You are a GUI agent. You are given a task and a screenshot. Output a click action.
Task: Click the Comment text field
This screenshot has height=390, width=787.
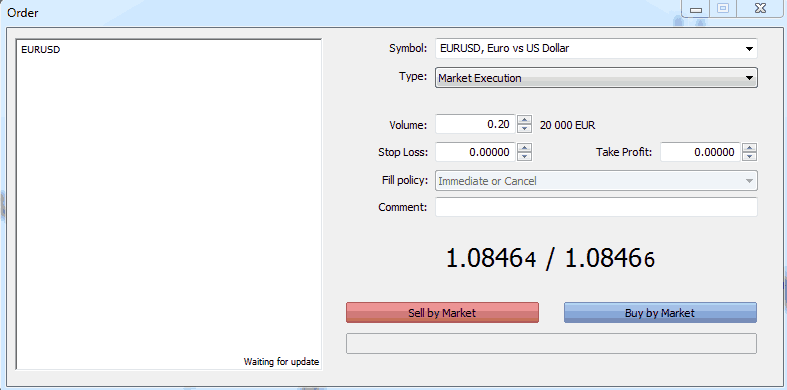(596, 207)
